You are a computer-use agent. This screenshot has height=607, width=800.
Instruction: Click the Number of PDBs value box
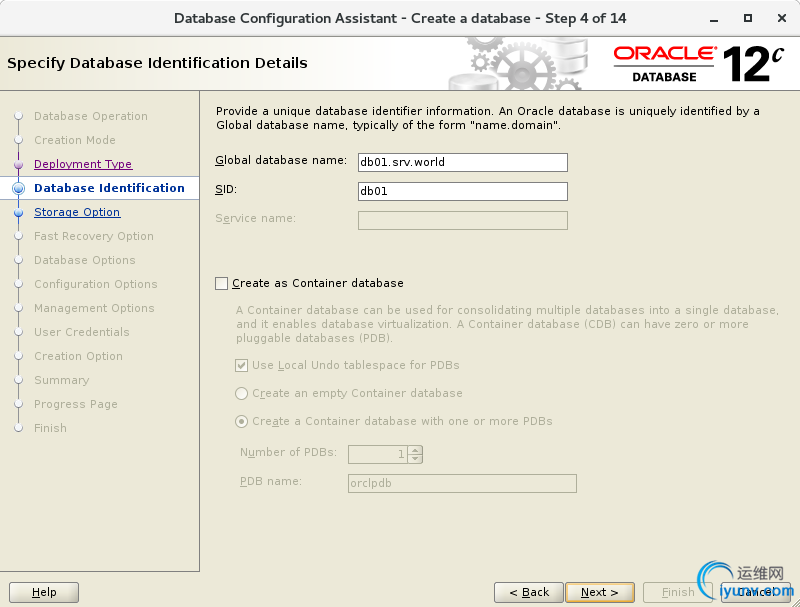point(378,454)
